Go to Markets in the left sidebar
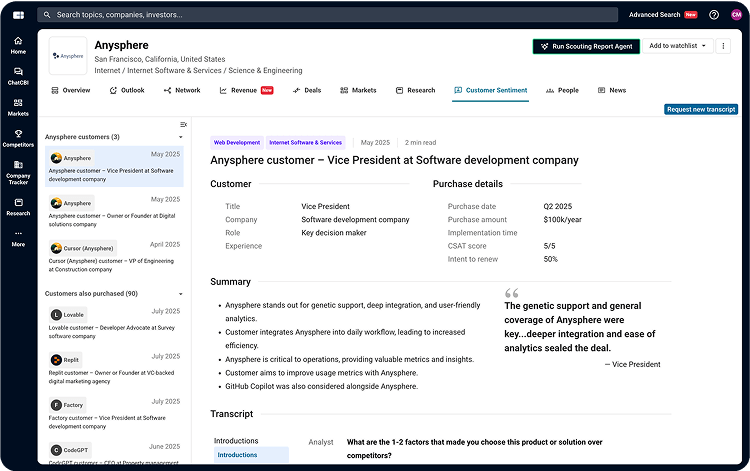The height and width of the screenshot is (471, 750). point(18,107)
